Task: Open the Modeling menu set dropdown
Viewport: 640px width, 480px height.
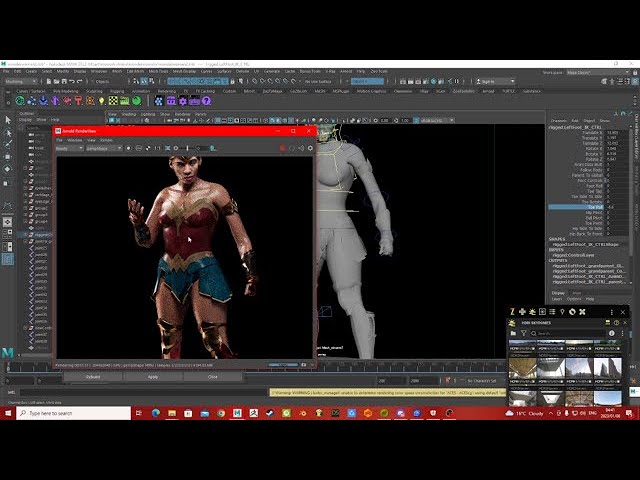Action: (20, 81)
